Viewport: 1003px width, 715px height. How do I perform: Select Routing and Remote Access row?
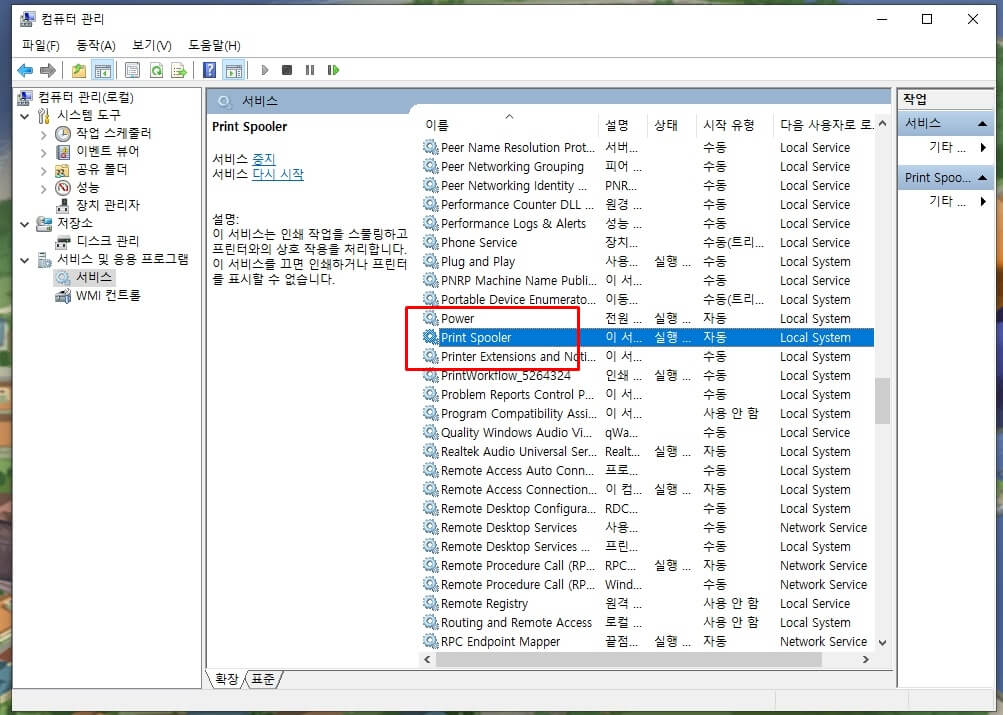point(647,622)
